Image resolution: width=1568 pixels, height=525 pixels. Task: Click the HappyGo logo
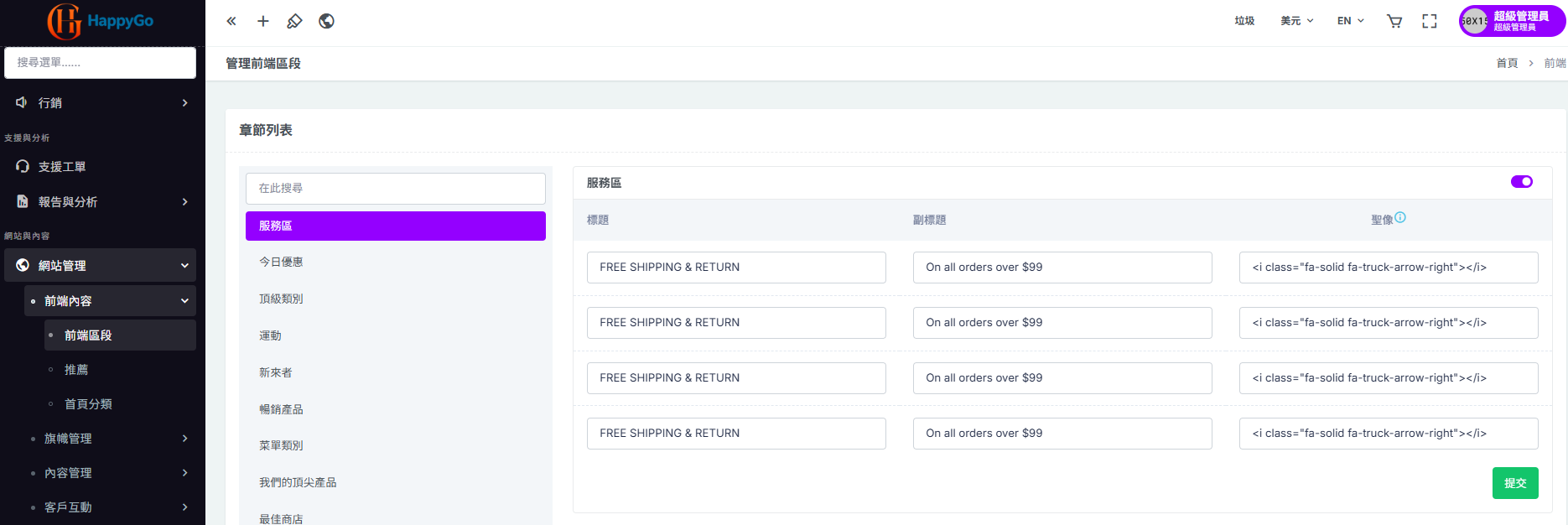(101, 21)
